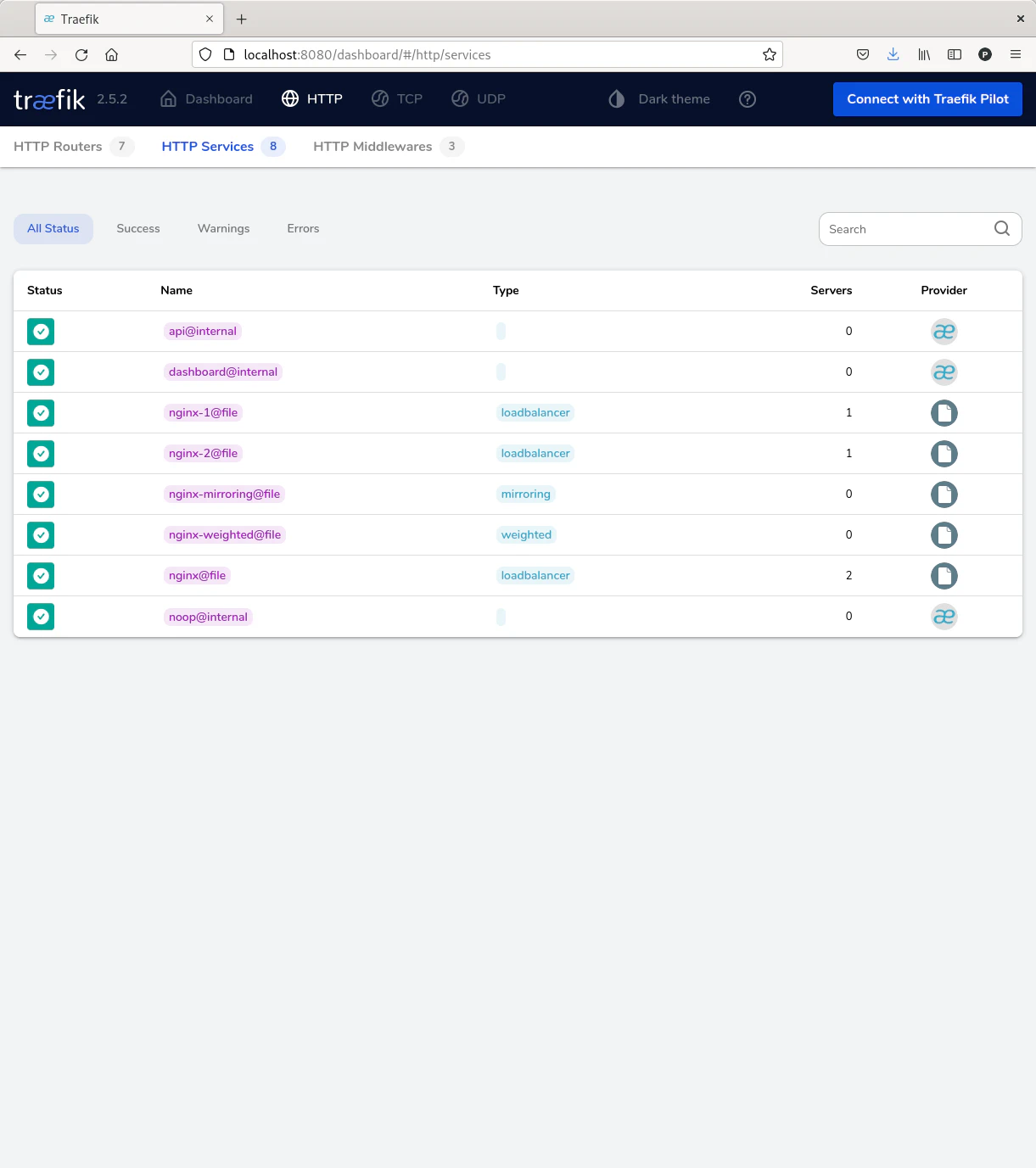Open the help question mark icon
The height and width of the screenshot is (1168, 1036).
747,99
